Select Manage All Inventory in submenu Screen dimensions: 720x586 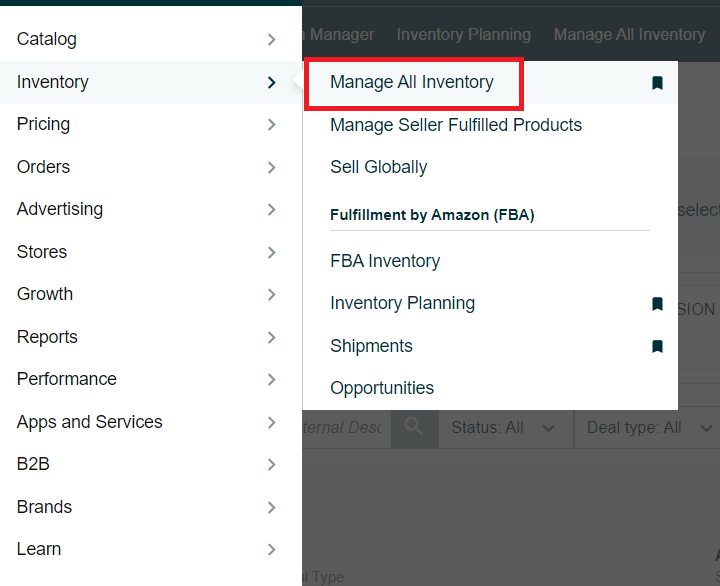tap(412, 82)
